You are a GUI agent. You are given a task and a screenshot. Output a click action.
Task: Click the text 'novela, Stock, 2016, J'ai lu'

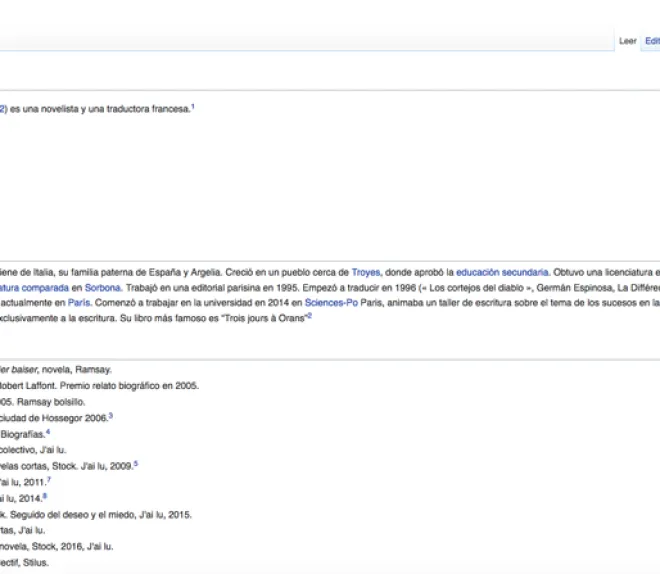[x=56, y=547]
